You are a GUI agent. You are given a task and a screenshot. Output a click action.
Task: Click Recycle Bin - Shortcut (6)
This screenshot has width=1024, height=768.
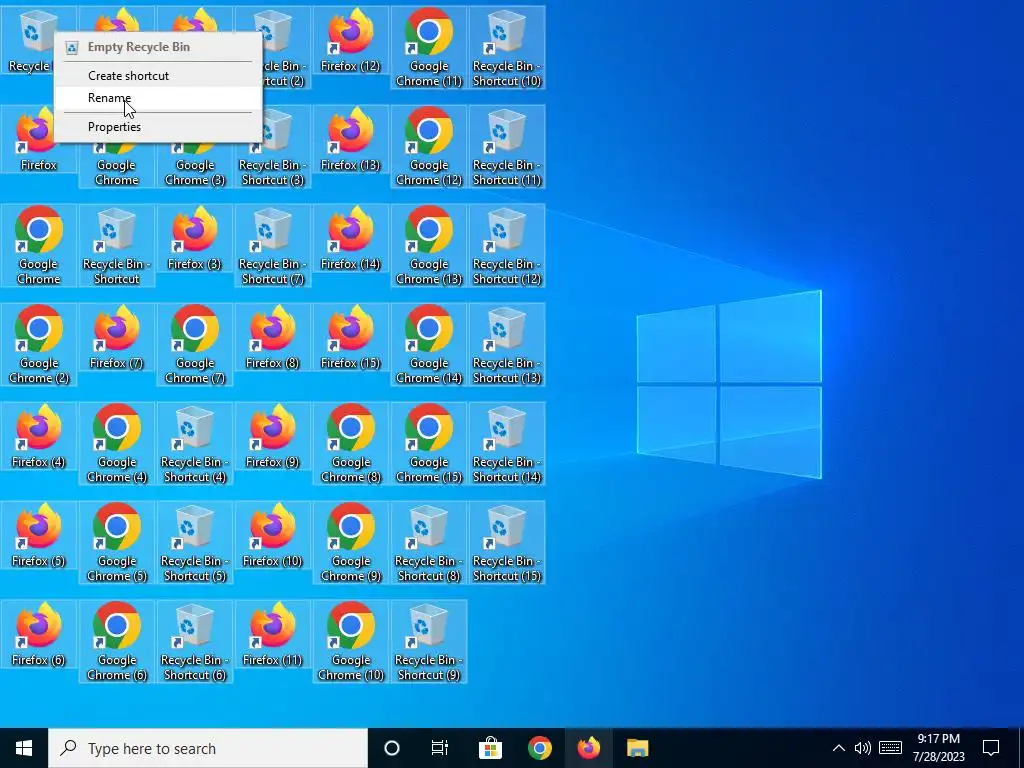coord(195,642)
